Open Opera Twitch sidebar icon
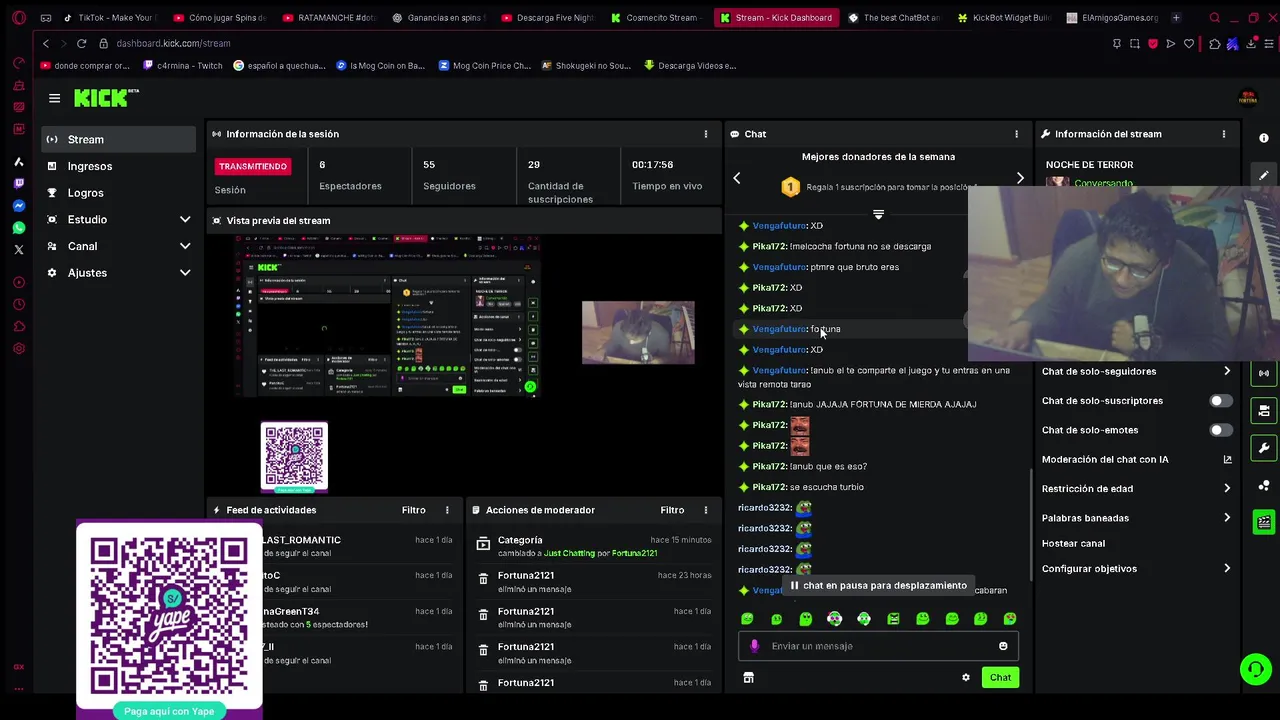Screen dimensions: 1280x720 coord(19,184)
